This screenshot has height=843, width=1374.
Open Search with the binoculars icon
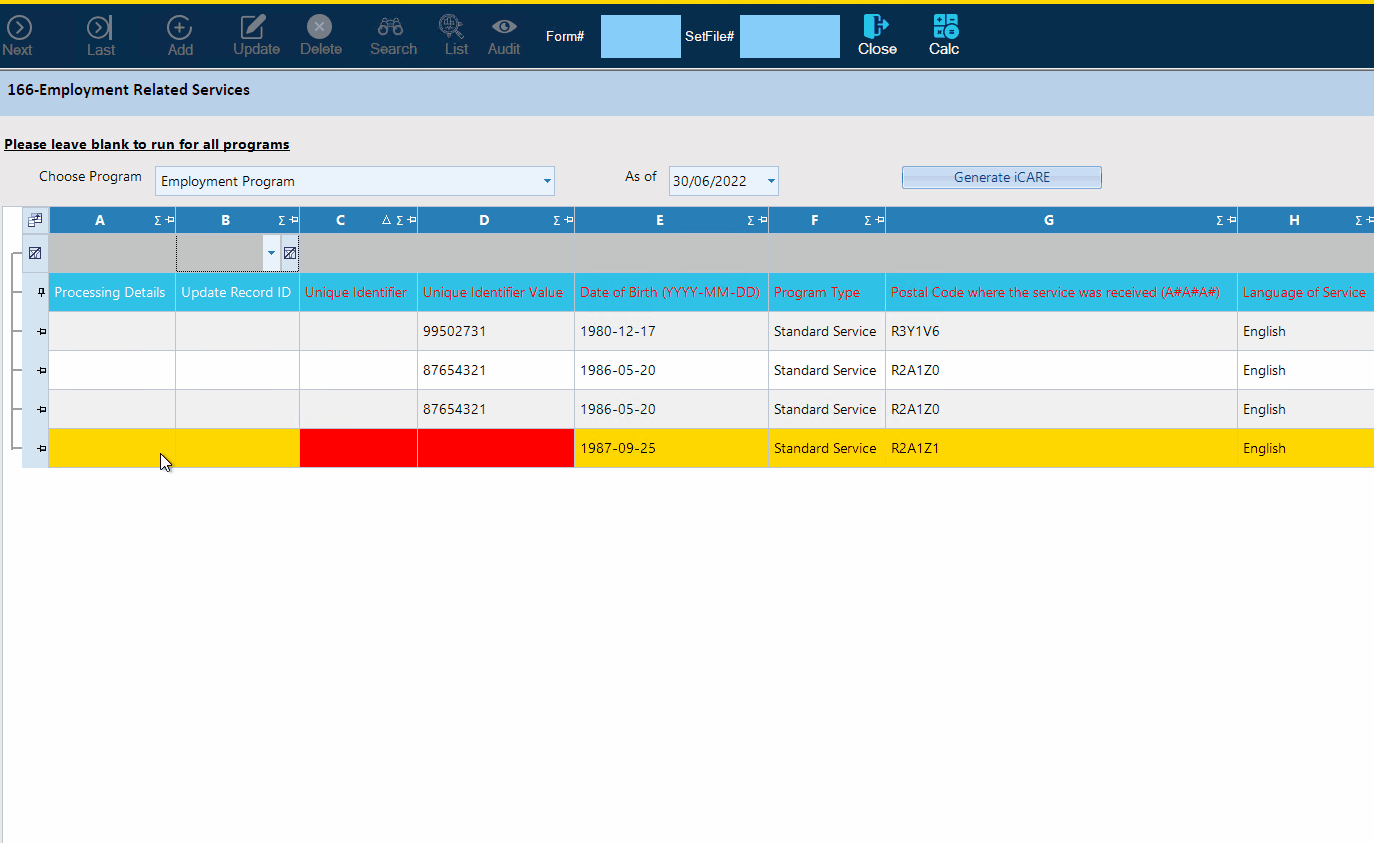coord(392,27)
